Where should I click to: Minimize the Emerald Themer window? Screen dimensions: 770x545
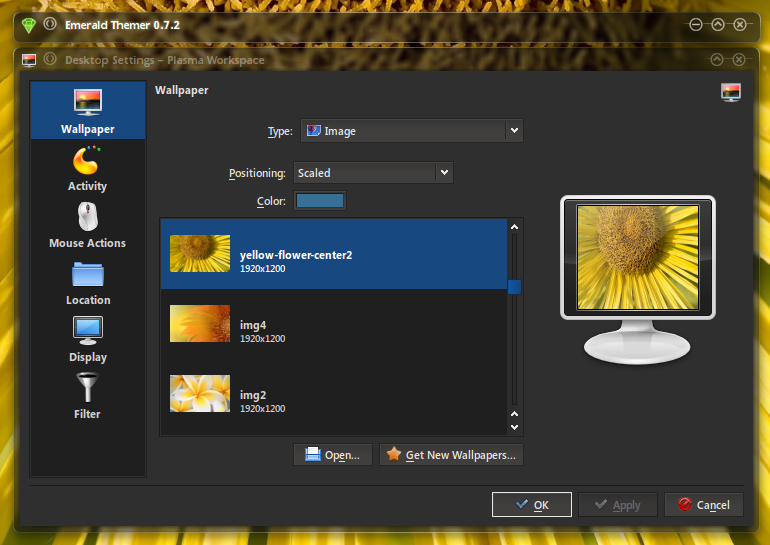(x=695, y=25)
